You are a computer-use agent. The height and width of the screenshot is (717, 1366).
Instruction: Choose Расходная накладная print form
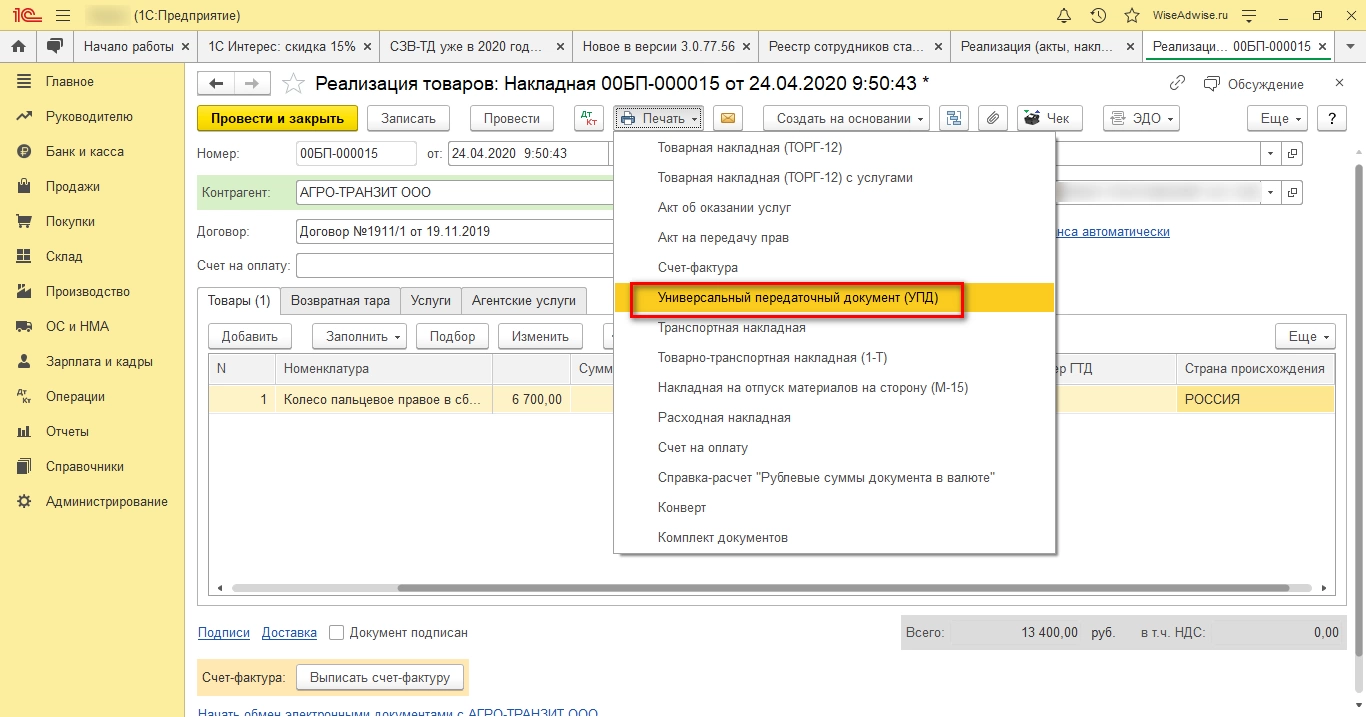tap(834, 418)
